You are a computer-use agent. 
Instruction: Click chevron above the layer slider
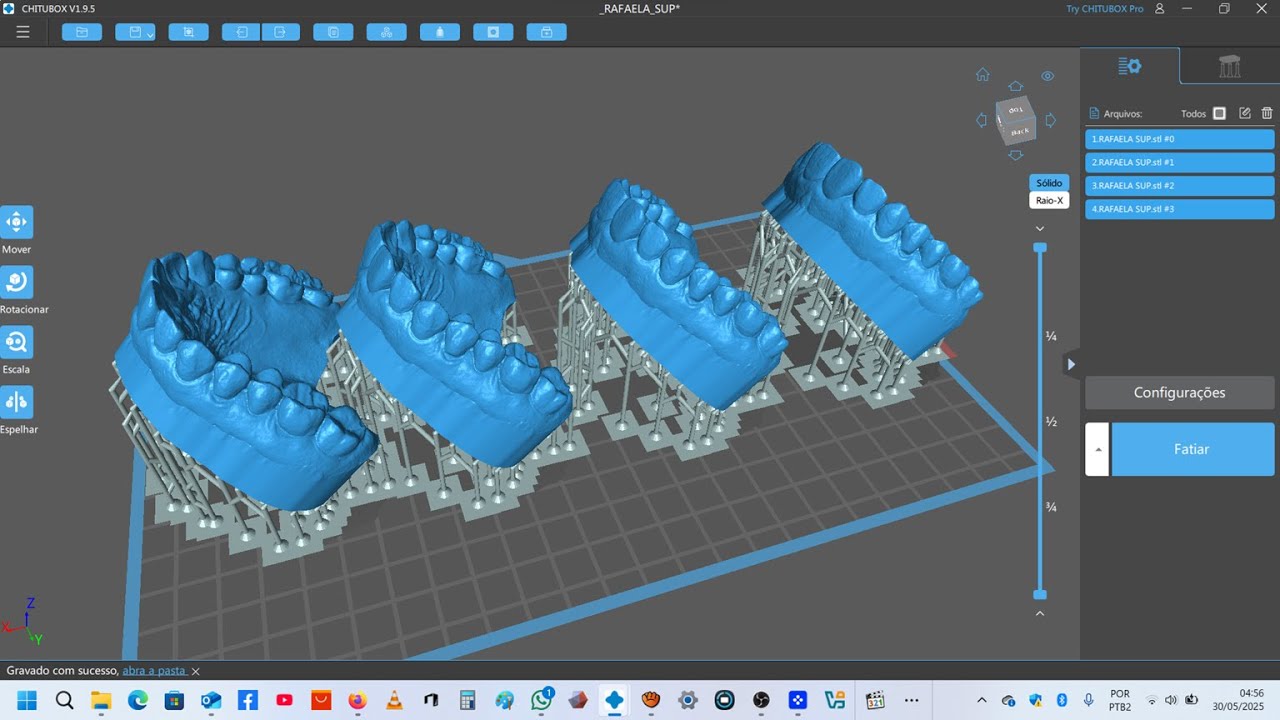coord(1040,229)
